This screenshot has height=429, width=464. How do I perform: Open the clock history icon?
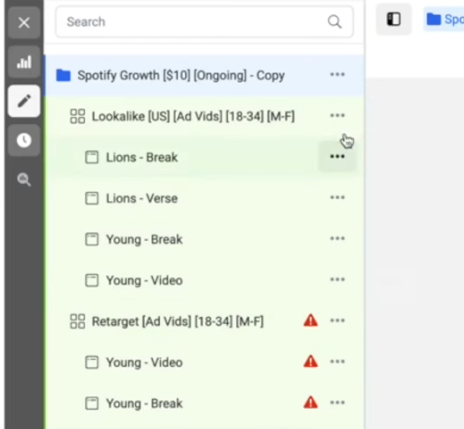pos(24,140)
